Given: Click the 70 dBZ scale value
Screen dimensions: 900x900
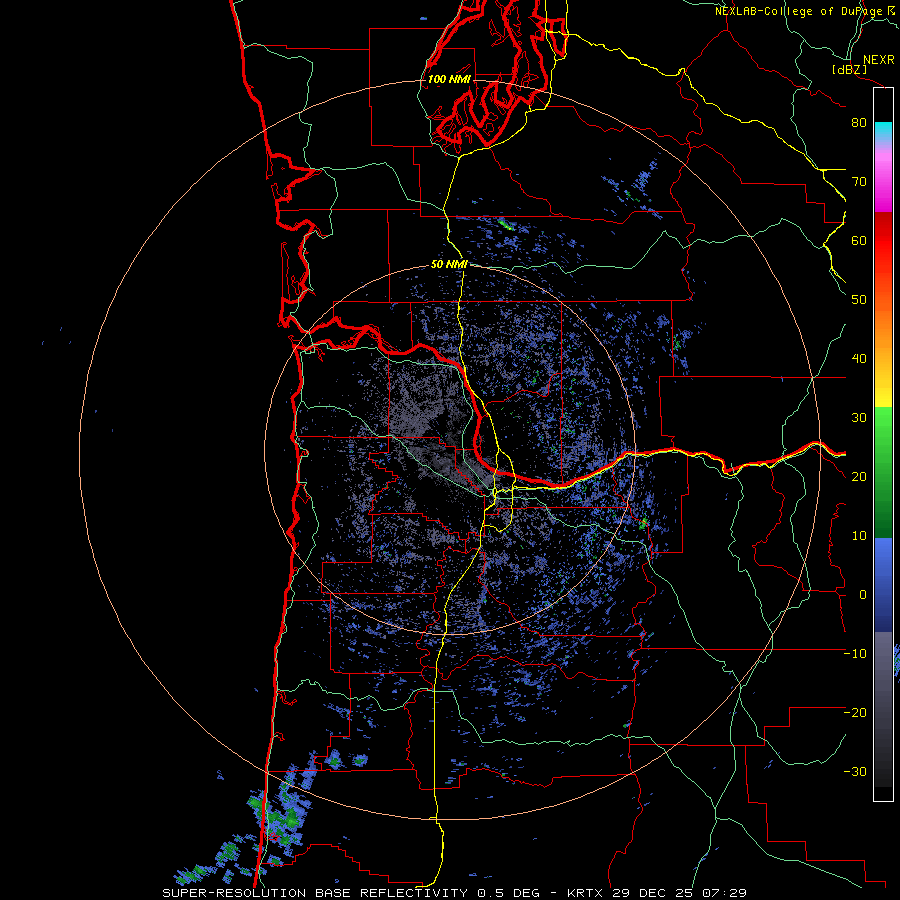Looking at the screenshot, I should (859, 182).
